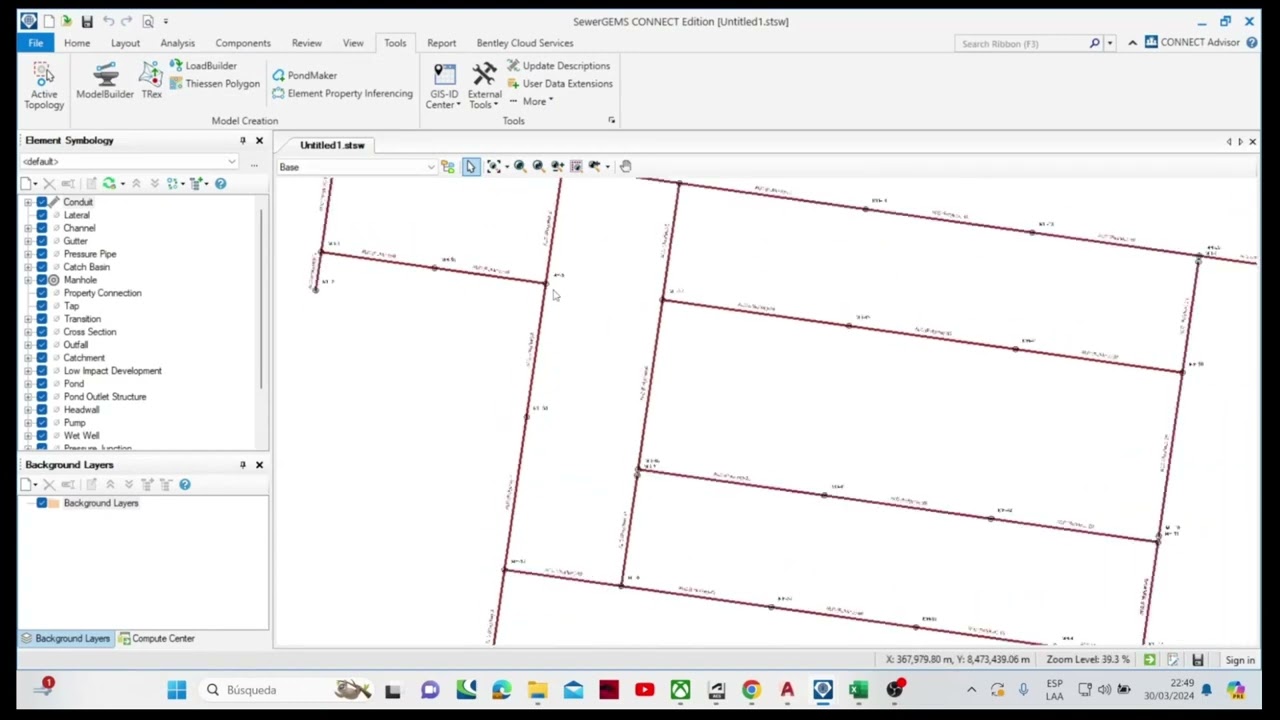1280x720 pixels.
Task: Open the Components ribbon tab
Action: click(243, 43)
